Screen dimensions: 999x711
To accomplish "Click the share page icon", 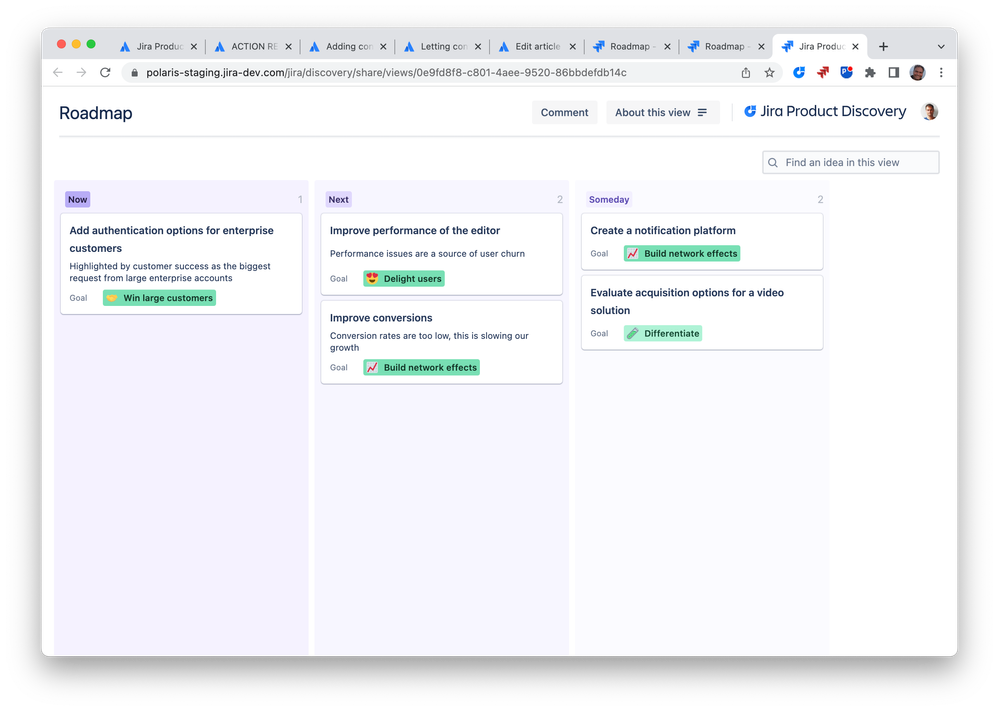I will tap(745, 73).
